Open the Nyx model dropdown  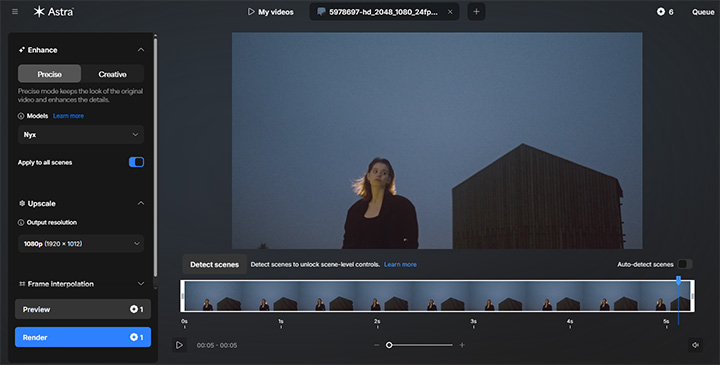81,135
